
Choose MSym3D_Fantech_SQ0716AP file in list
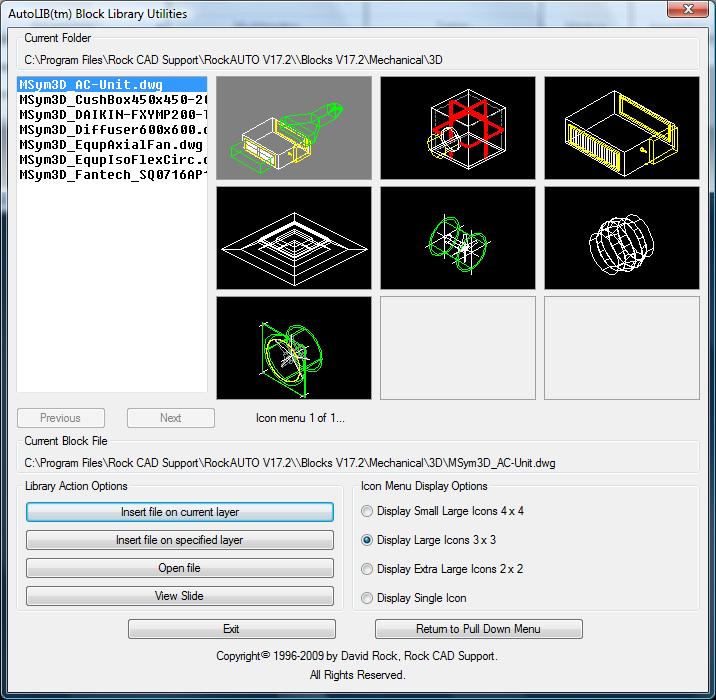112,175
